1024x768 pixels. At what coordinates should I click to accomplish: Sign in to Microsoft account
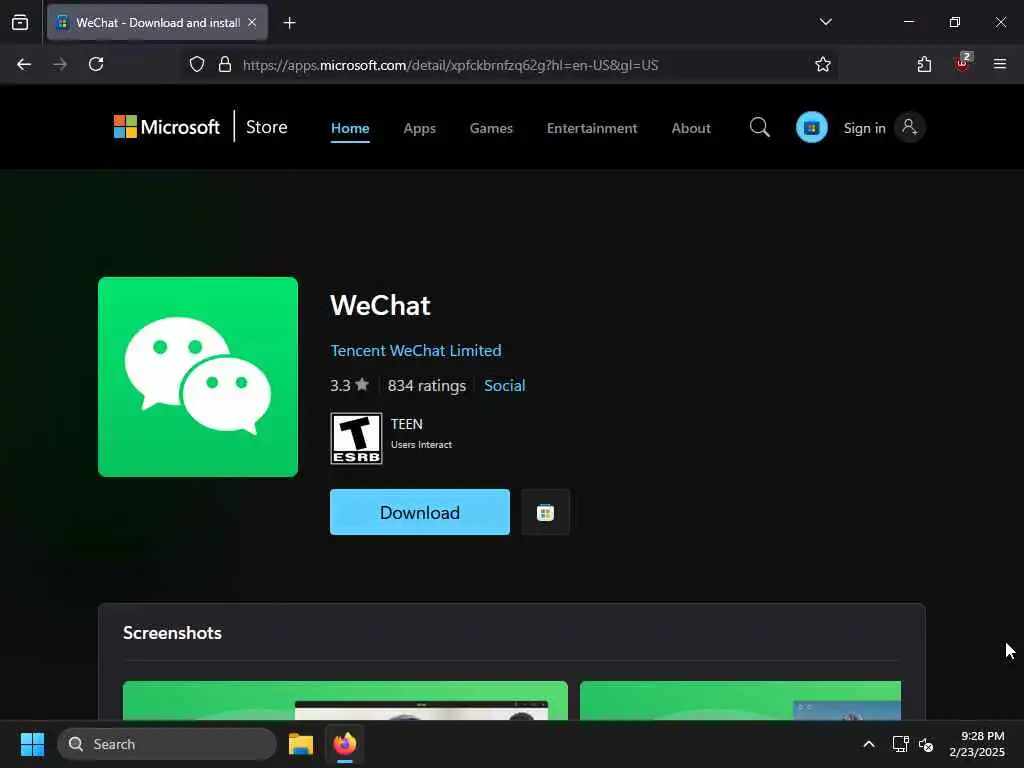[x=883, y=127]
